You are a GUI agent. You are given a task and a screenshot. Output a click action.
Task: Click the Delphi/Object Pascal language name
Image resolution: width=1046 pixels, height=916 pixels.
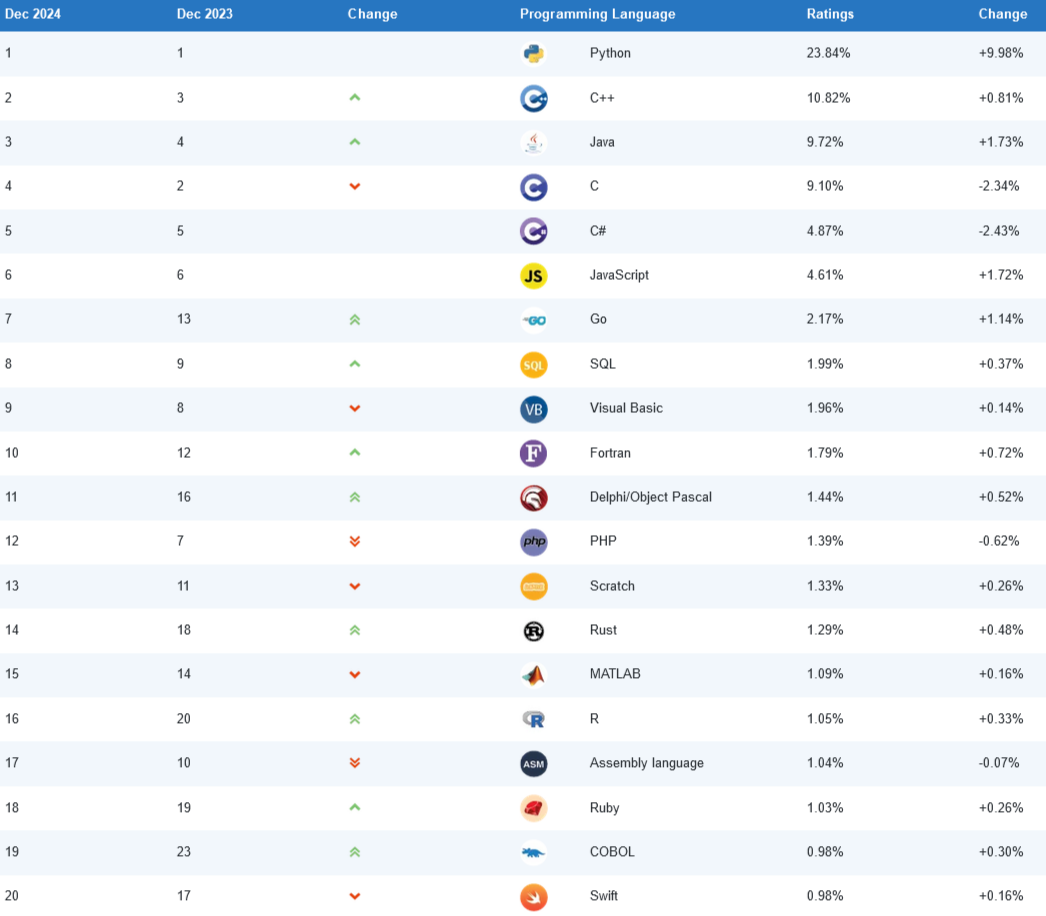click(x=651, y=497)
